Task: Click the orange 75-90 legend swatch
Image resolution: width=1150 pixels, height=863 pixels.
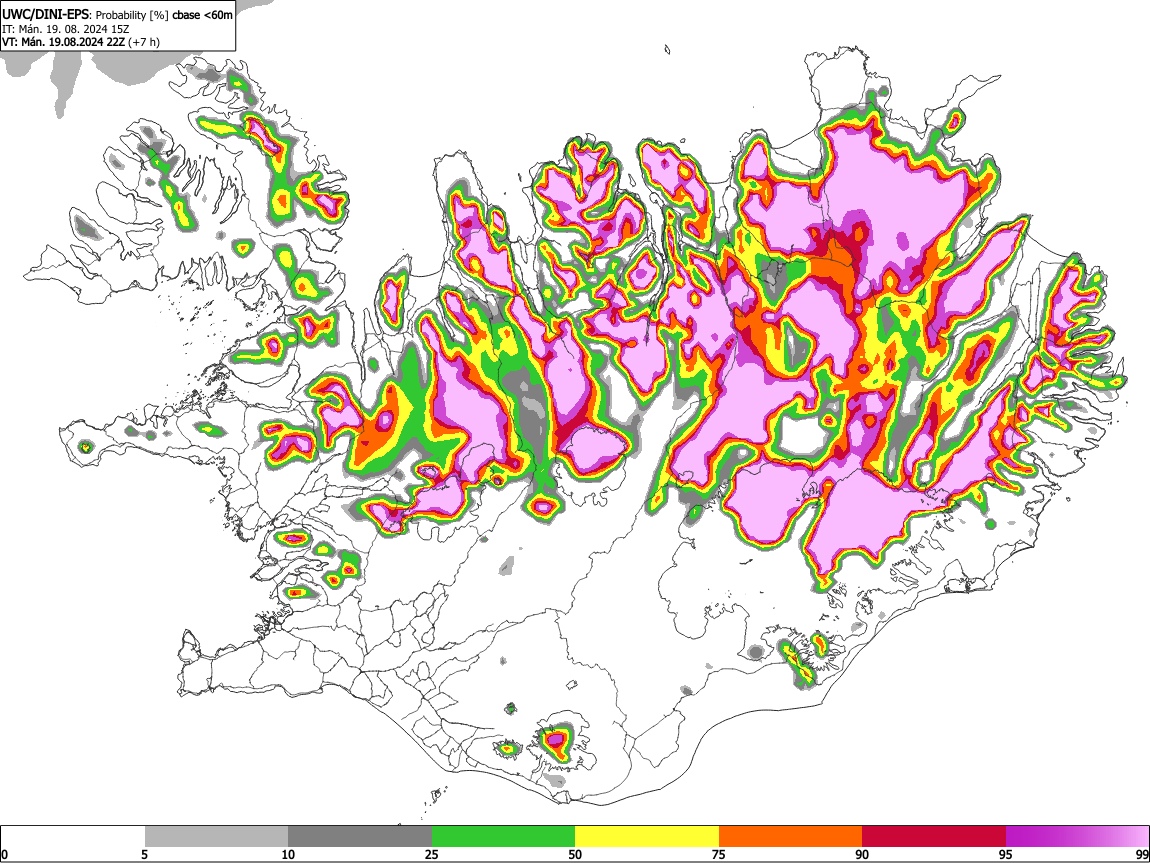Action: (790, 837)
